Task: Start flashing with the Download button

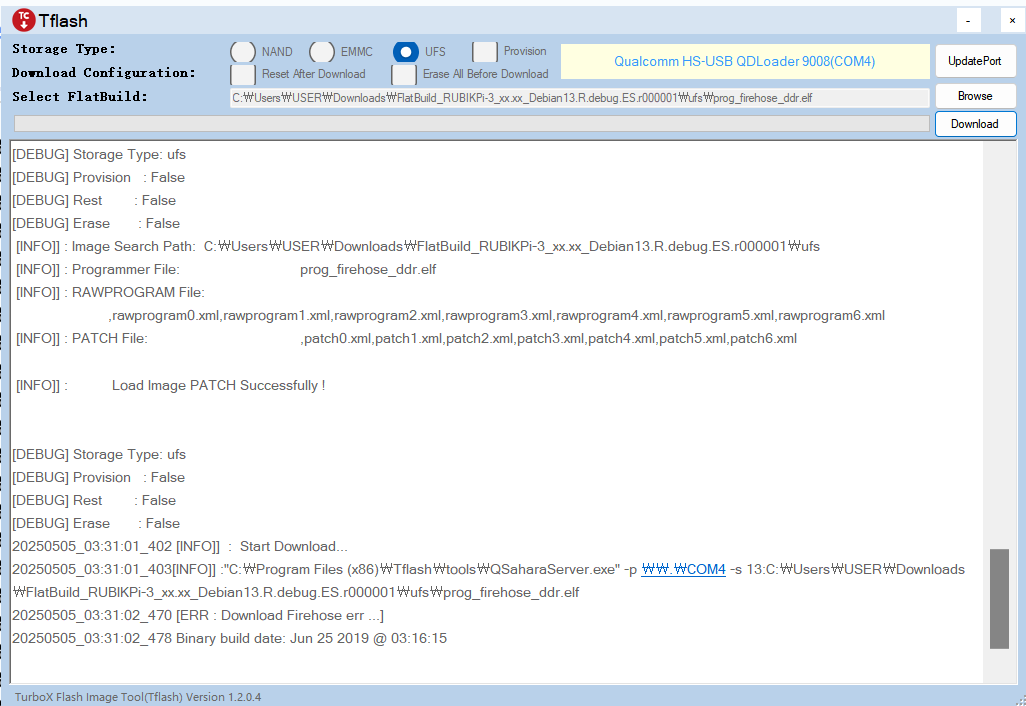Action: [x=975, y=124]
